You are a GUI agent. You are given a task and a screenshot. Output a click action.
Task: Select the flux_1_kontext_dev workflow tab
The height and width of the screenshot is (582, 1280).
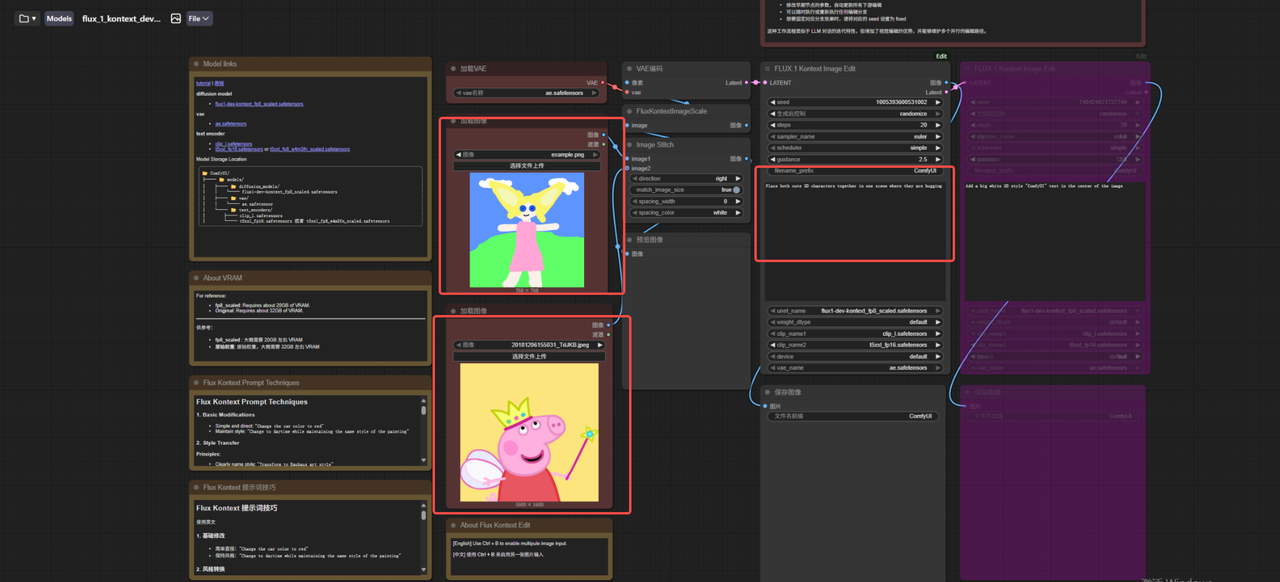121,18
